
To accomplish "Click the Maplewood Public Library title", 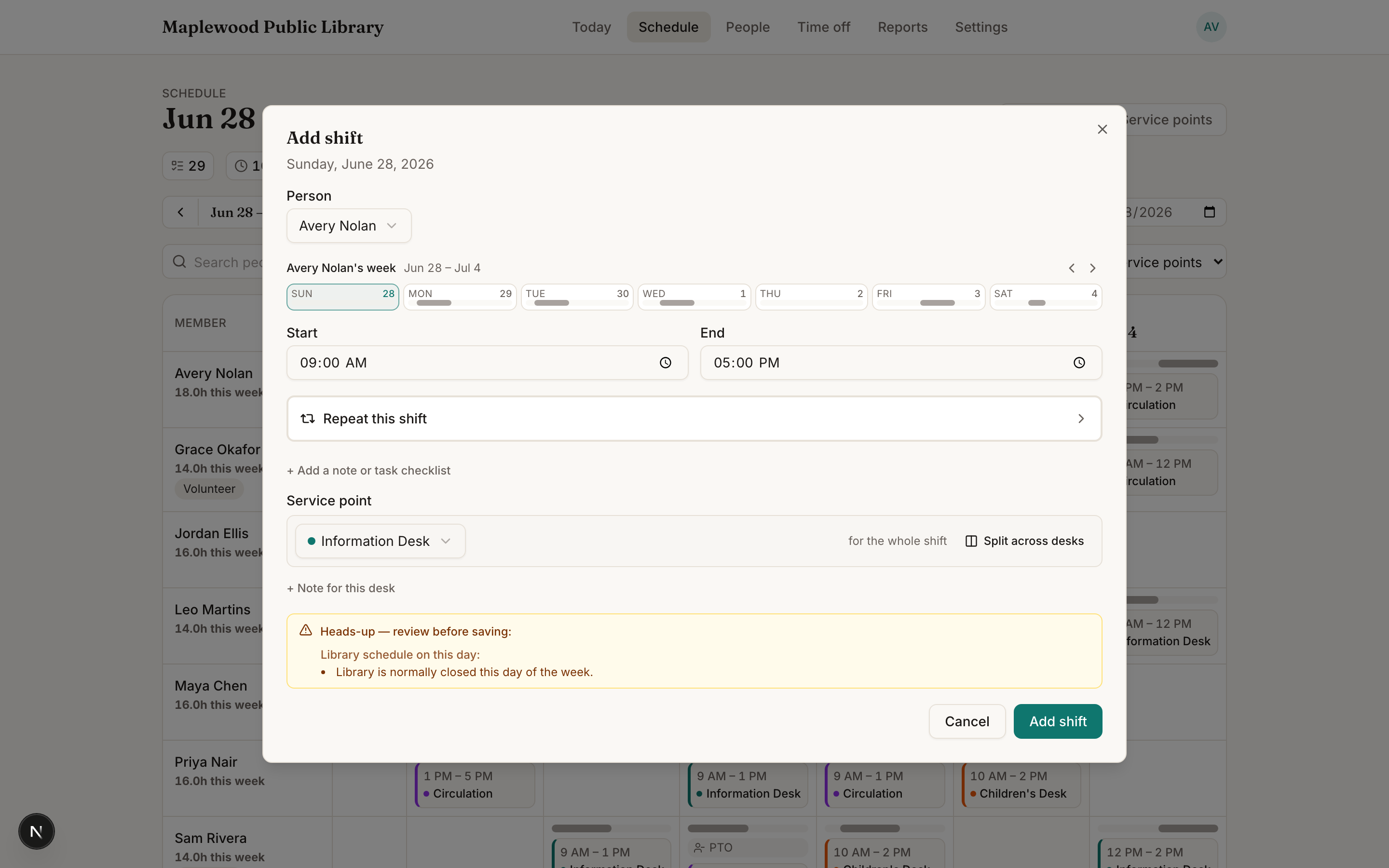I will 272,27.
